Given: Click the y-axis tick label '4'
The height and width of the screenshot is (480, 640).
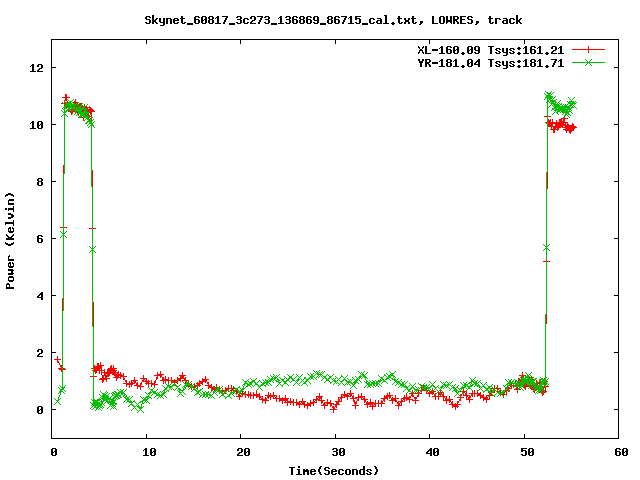Looking at the screenshot, I should tap(40, 296).
